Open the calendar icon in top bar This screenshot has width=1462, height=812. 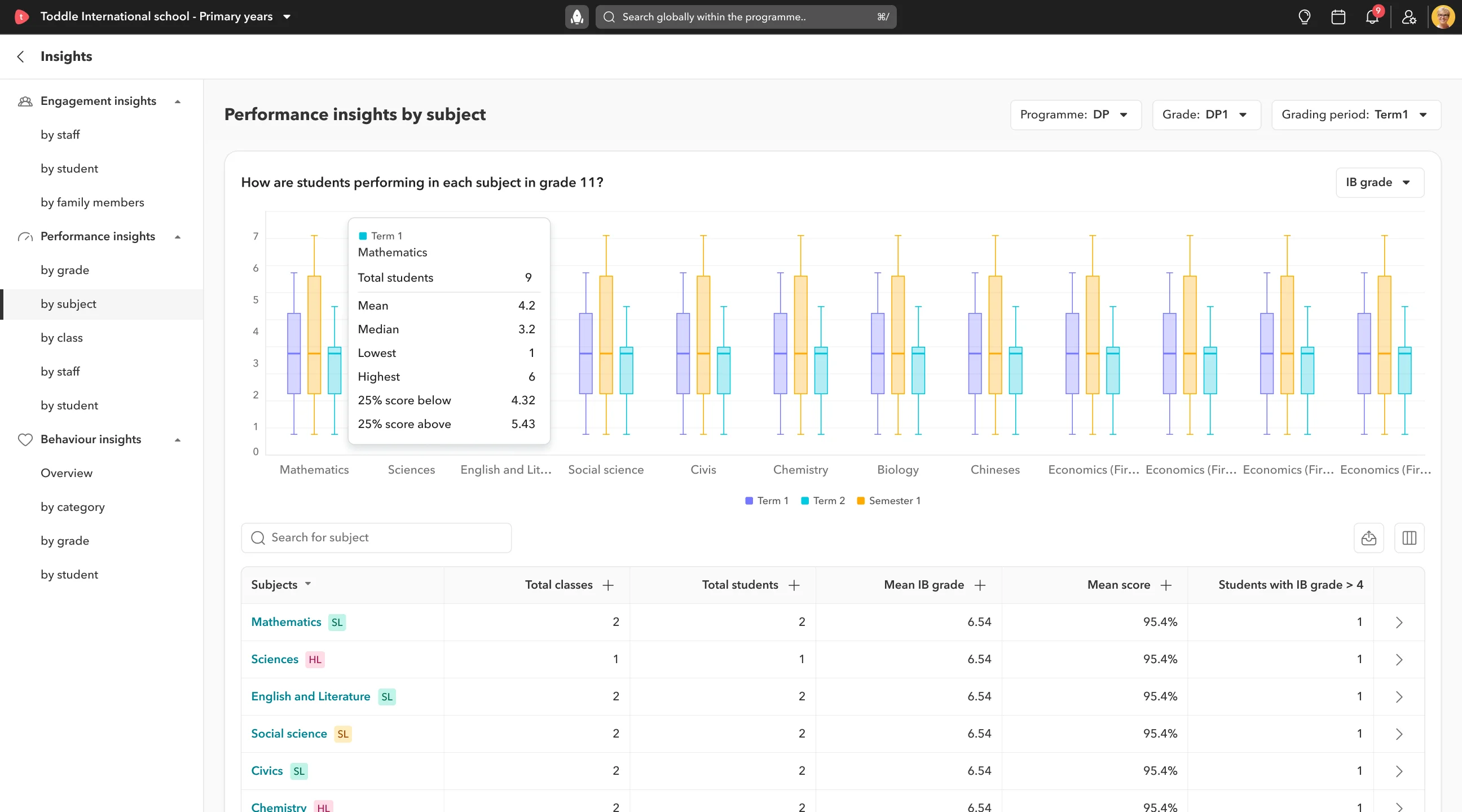tap(1338, 17)
